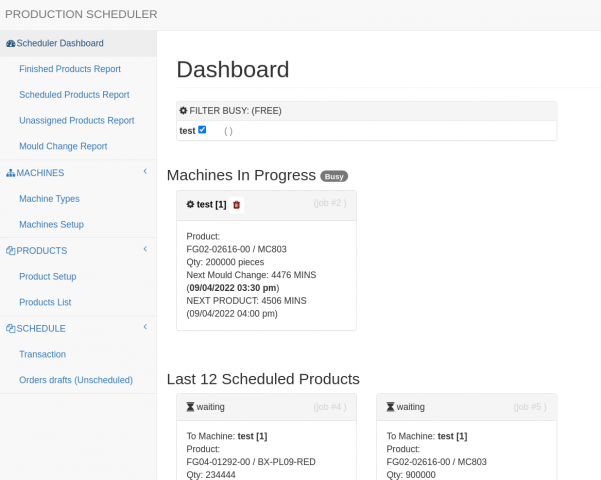
Task: Click the hourglass icon on job #4
Action: click(x=190, y=407)
